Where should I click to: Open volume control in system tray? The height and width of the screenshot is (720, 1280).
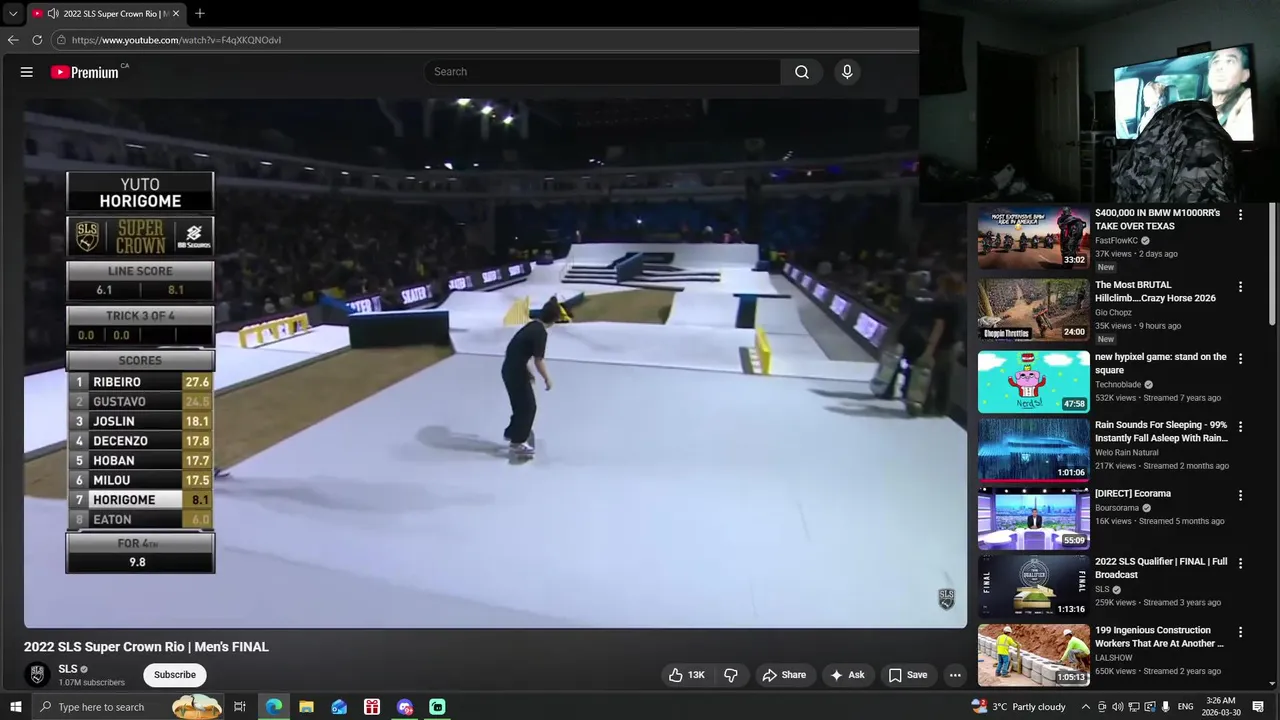pyautogui.click(x=1118, y=707)
